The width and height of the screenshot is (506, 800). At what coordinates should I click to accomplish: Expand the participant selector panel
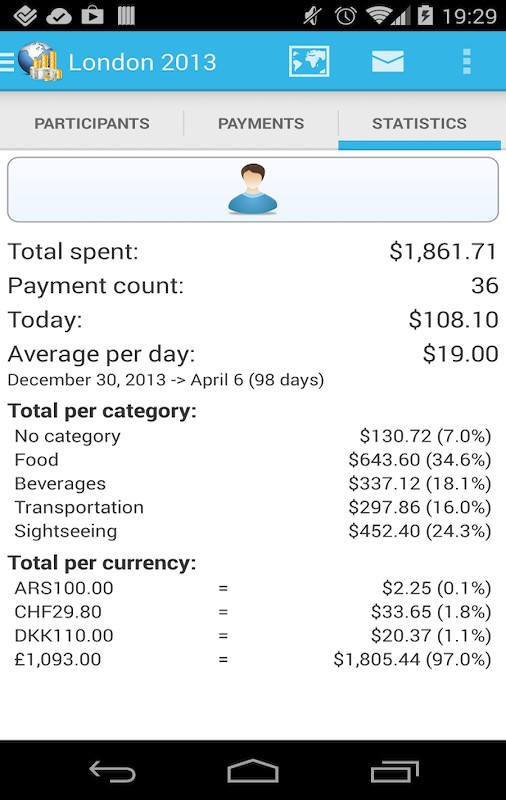coord(252,189)
